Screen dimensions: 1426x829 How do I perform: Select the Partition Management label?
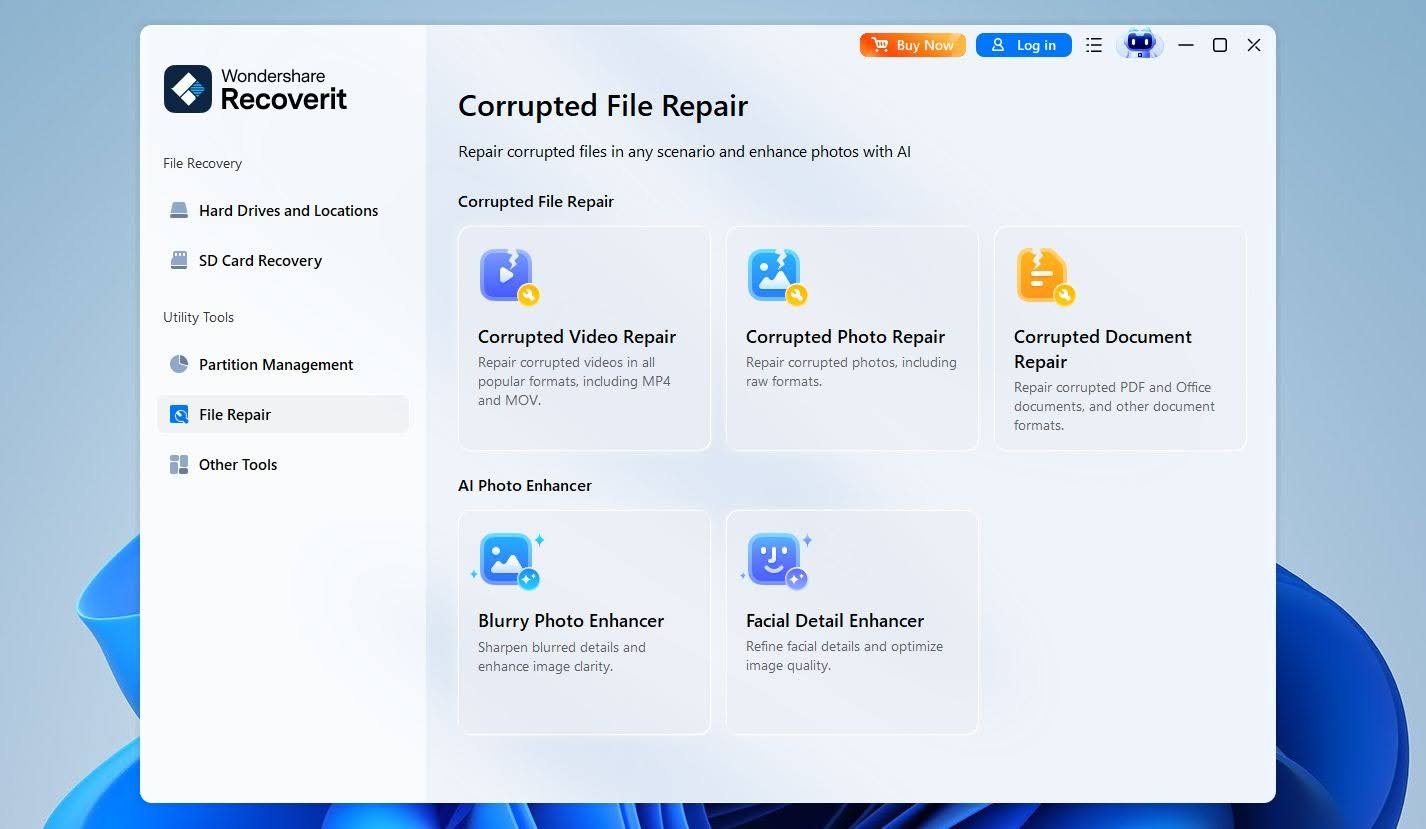tap(276, 364)
